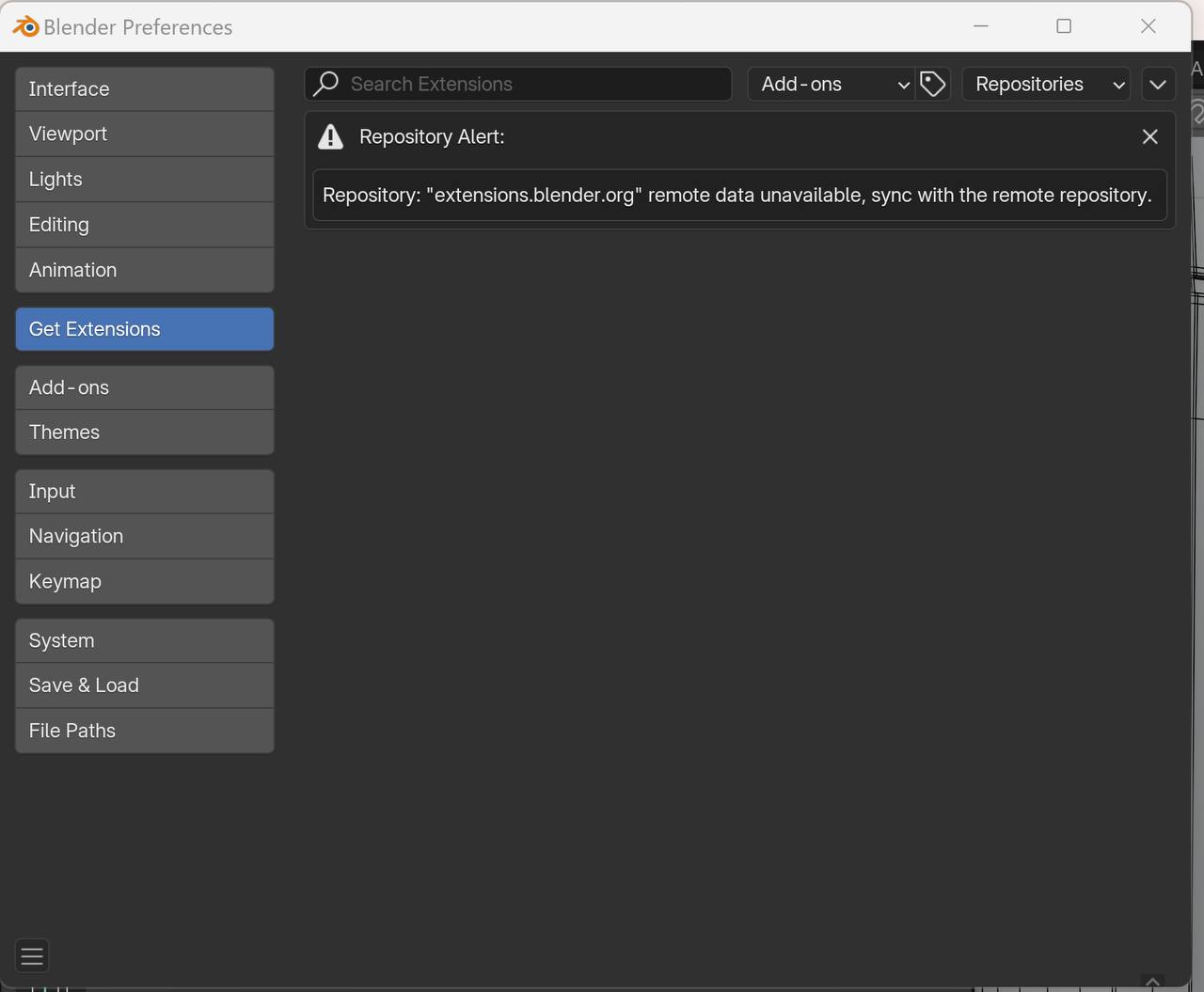Open the editor menu via hamburger icon
Viewport: 1204px width, 992px height.
coord(31,955)
